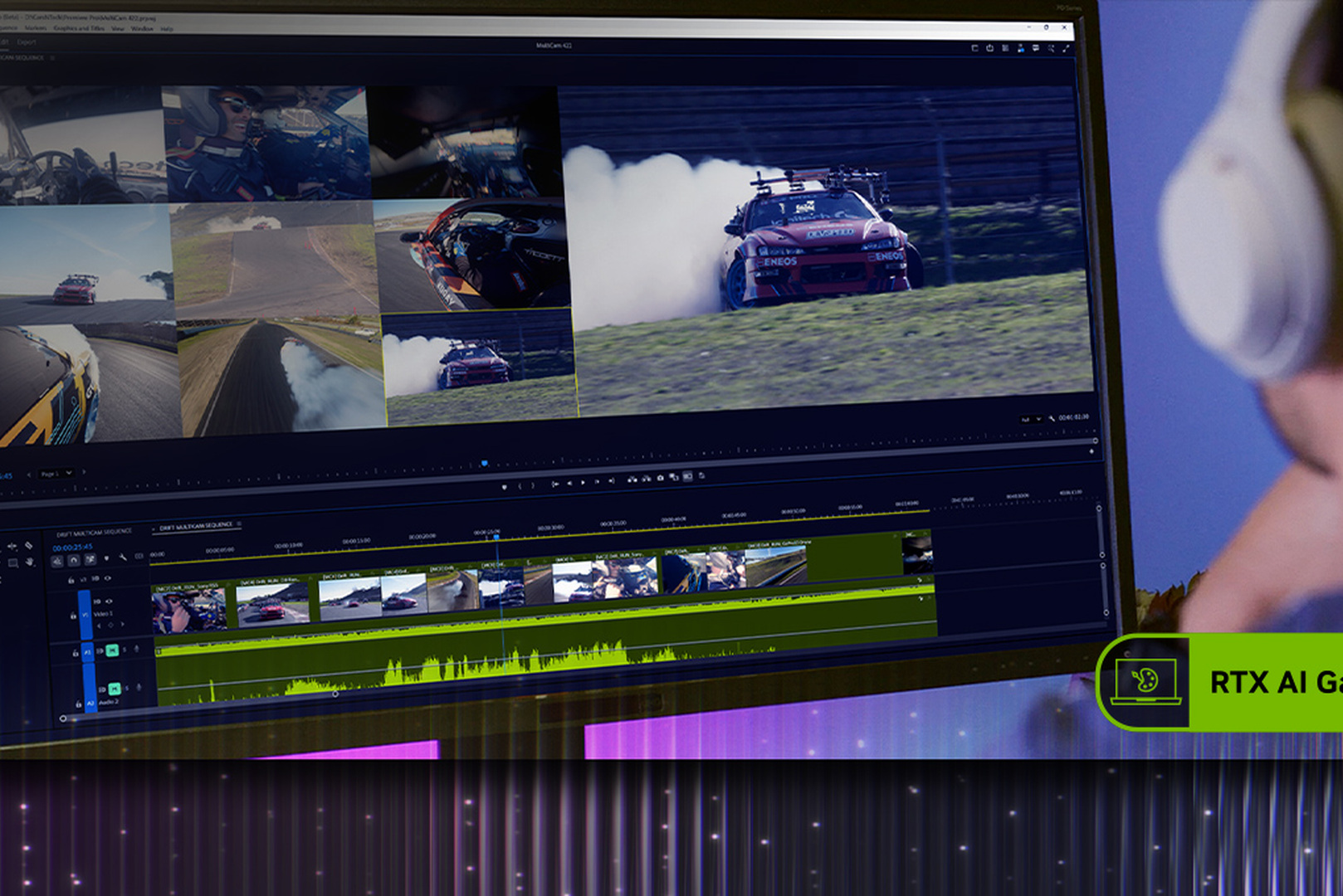Image resolution: width=1343 pixels, height=896 pixels.
Task: Go to Out point in Program monitor
Action: click(612, 480)
